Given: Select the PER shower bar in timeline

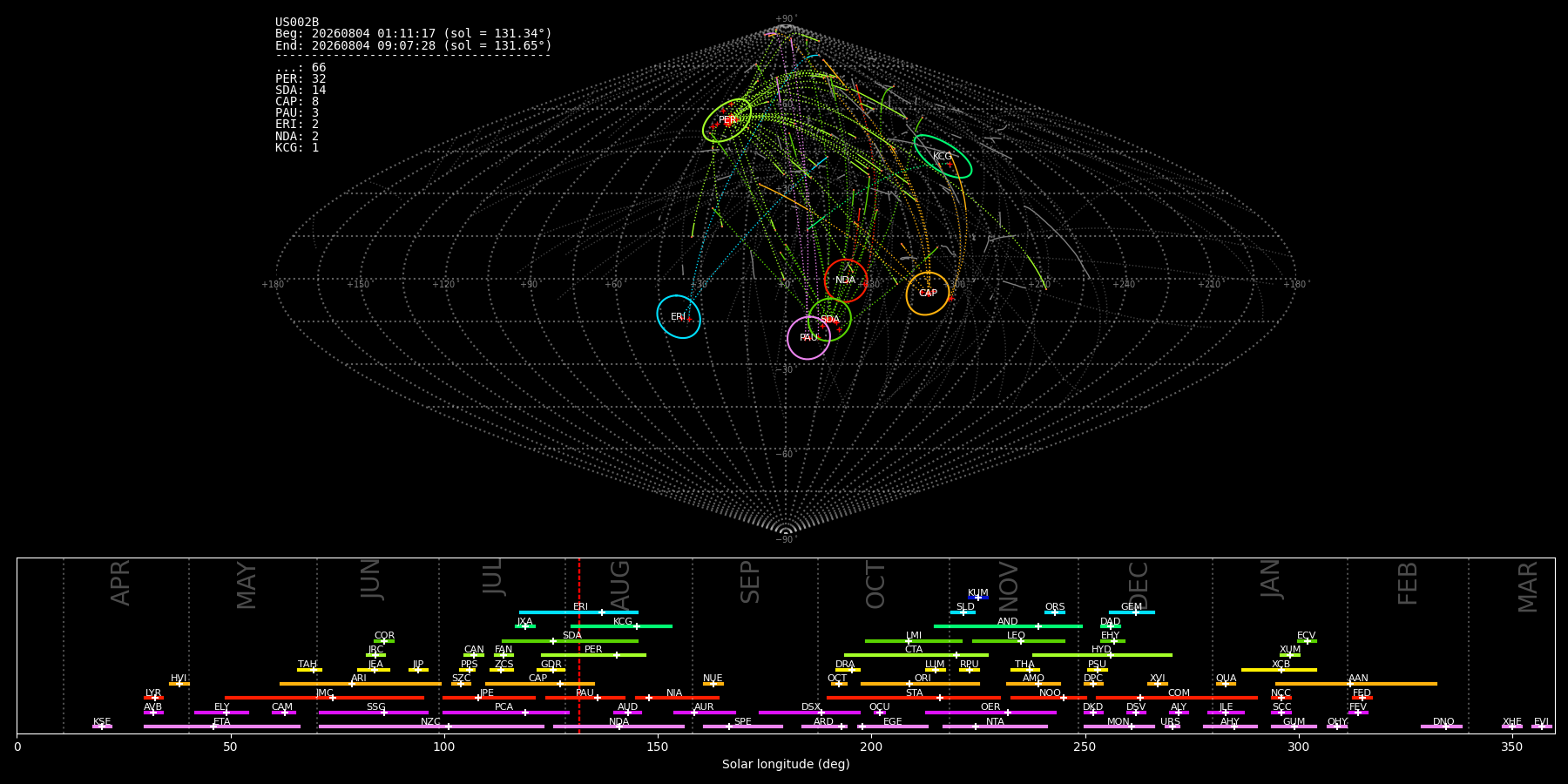Looking at the screenshot, I should click(x=593, y=655).
